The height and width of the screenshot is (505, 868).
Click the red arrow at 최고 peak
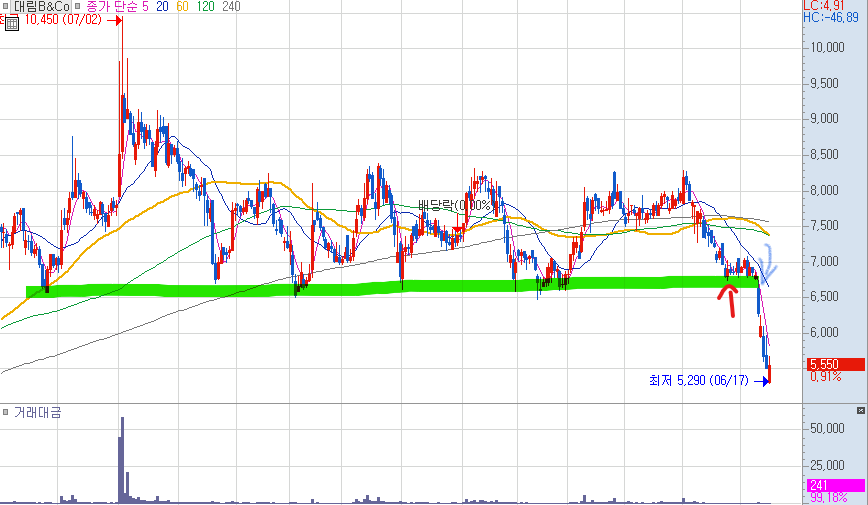pyautogui.click(x=114, y=21)
